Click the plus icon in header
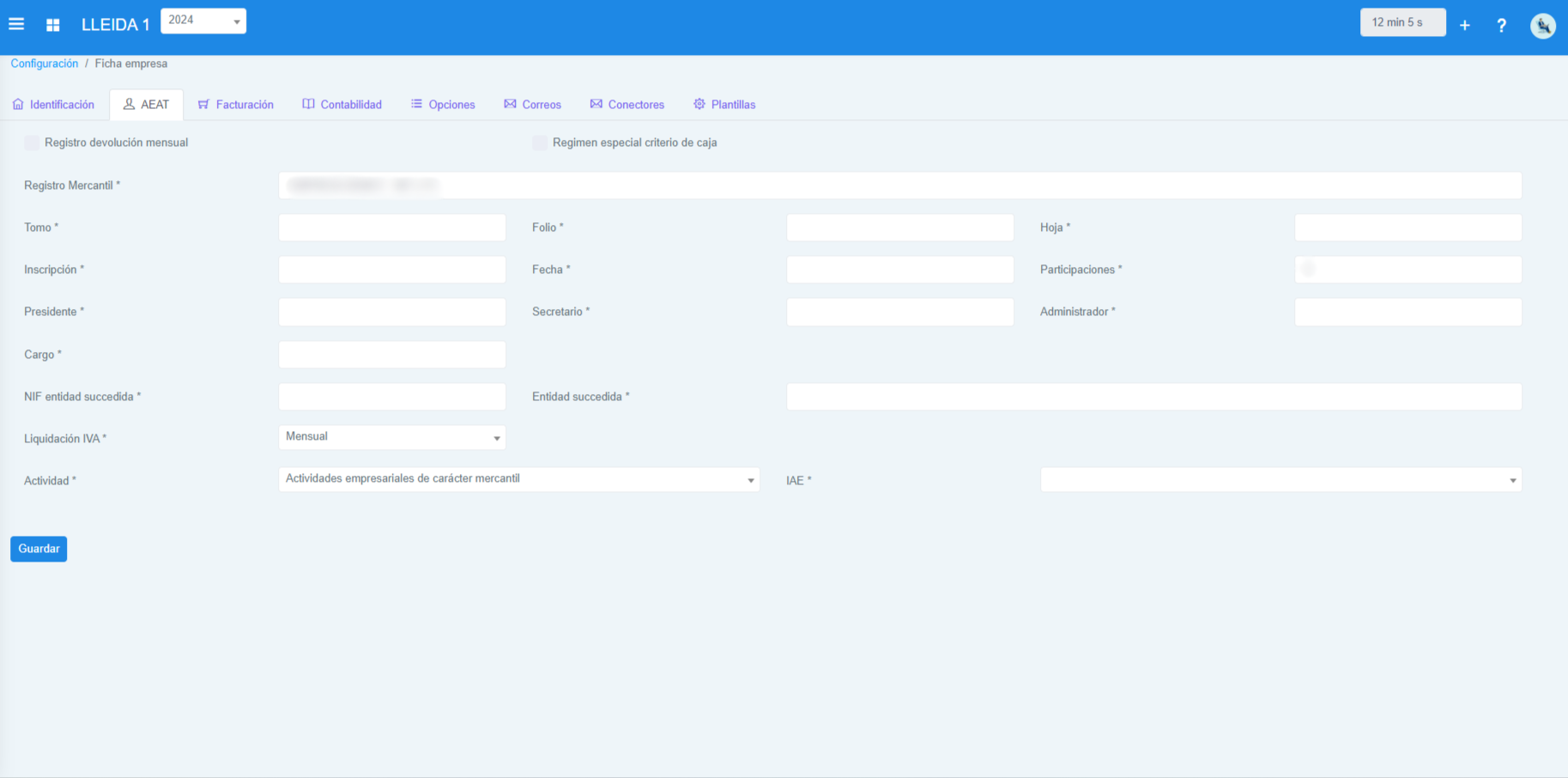Image resolution: width=1568 pixels, height=778 pixels. [x=1464, y=26]
